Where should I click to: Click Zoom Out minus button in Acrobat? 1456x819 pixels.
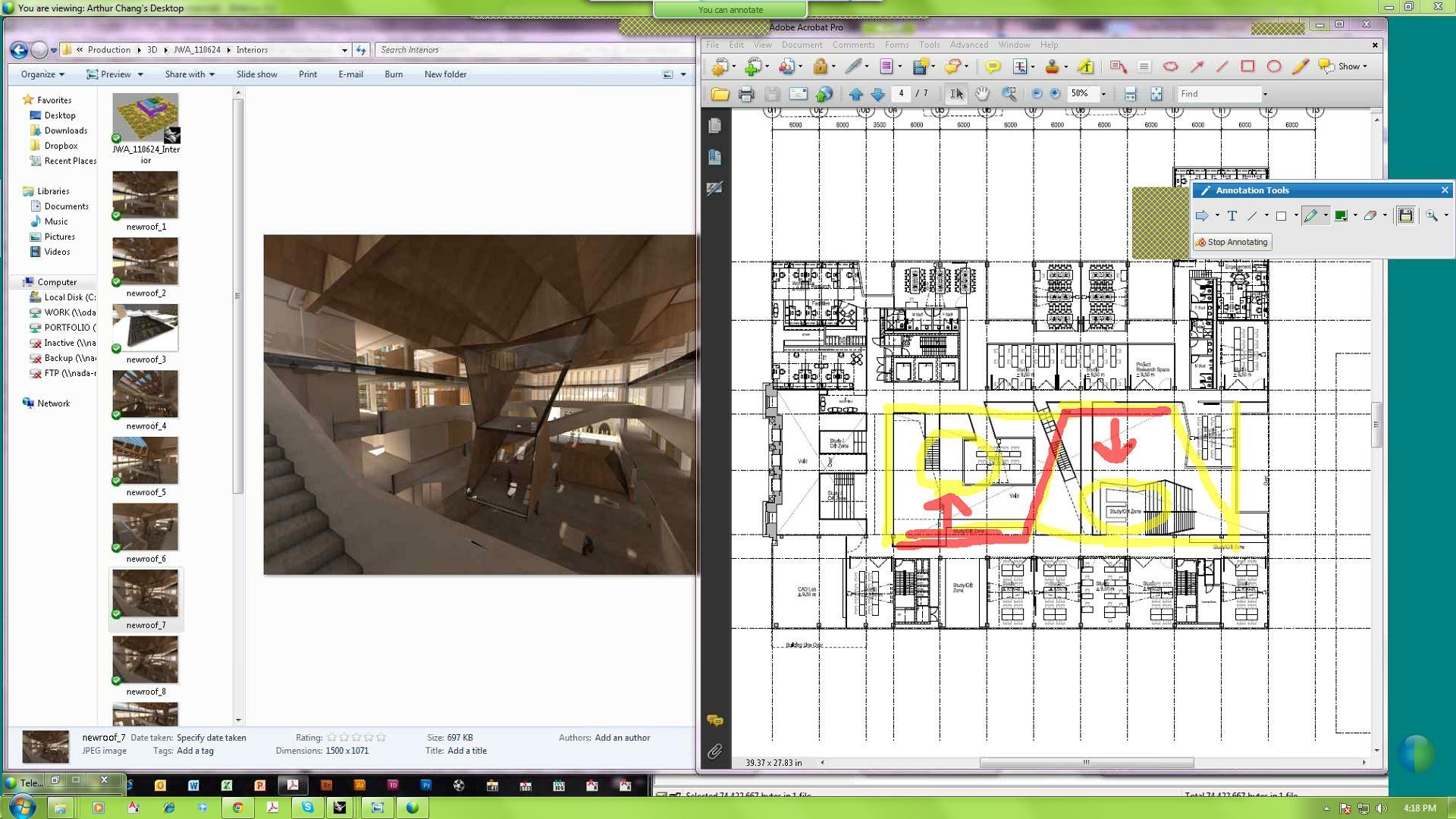(1037, 94)
